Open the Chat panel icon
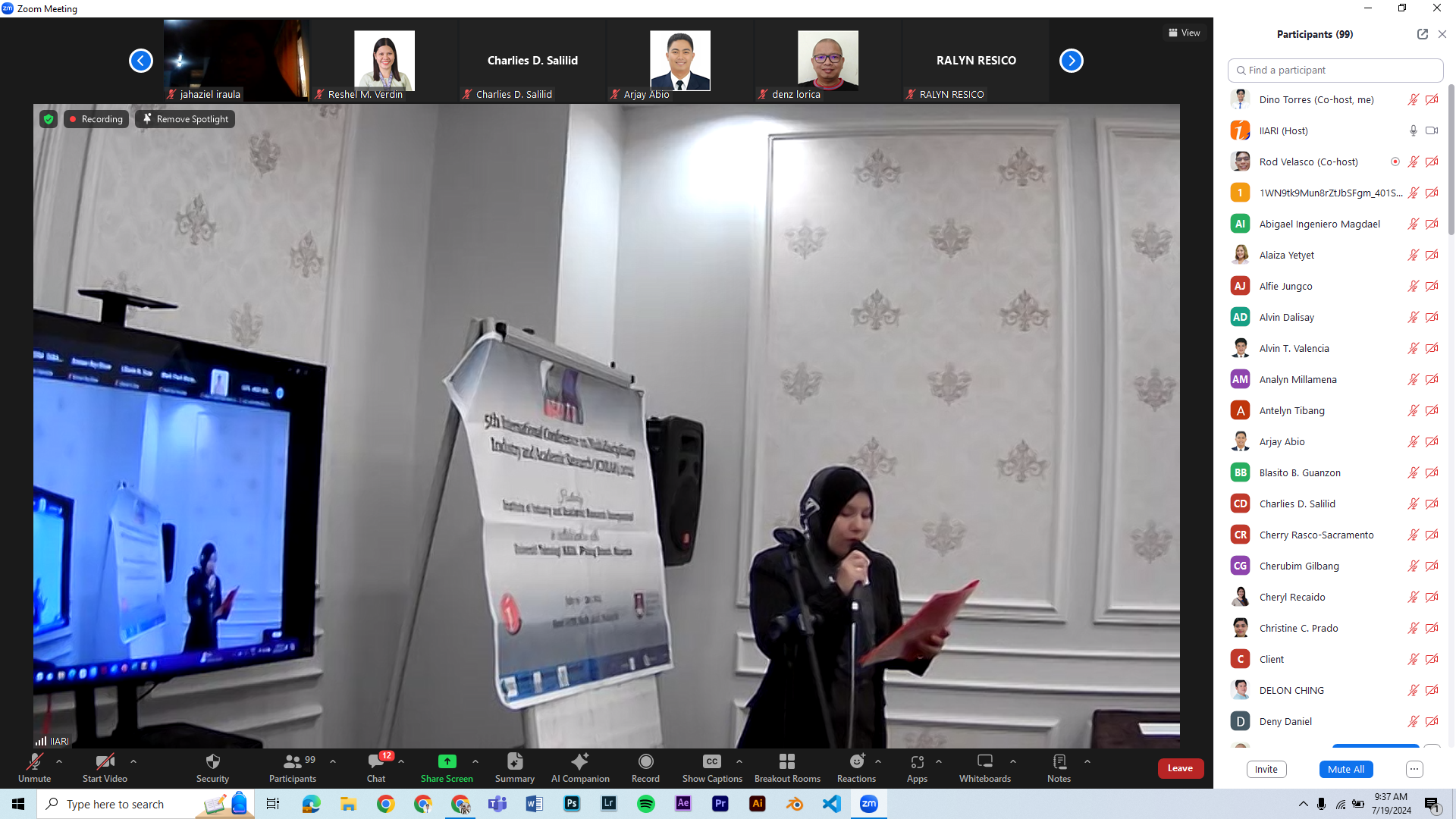The image size is (1456, 819). coord(375,761)
